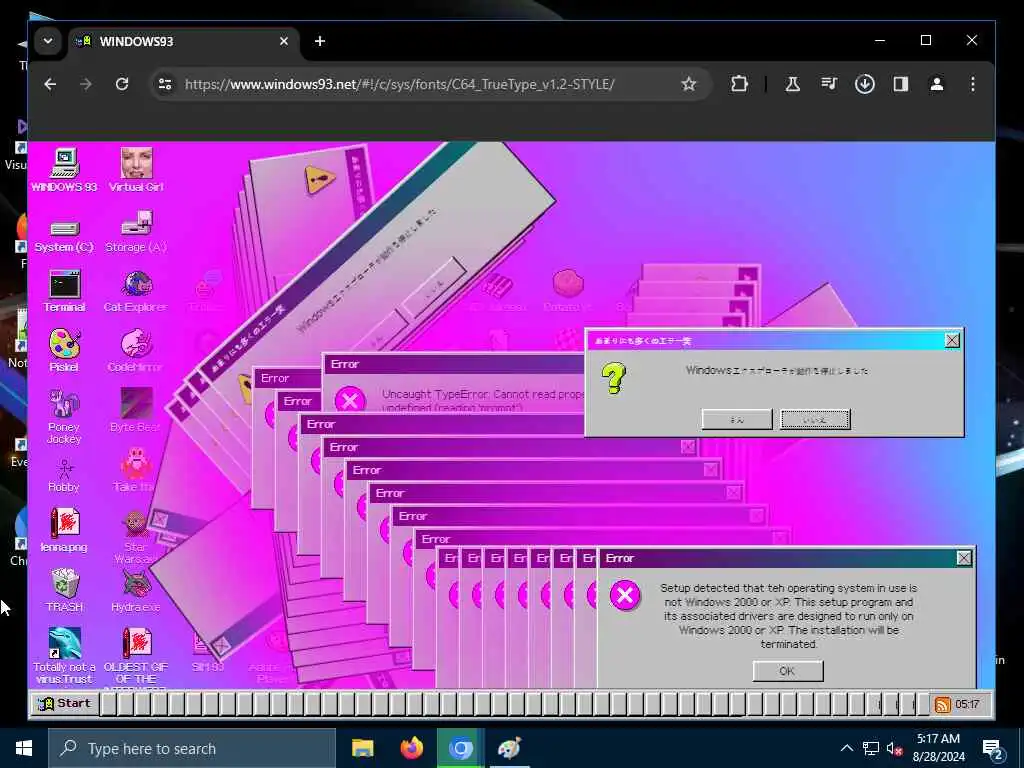Close the Japanese Windows Explorer dialog
The height and width of the screenshot is (768, 1024).
[x=952, y=340]
